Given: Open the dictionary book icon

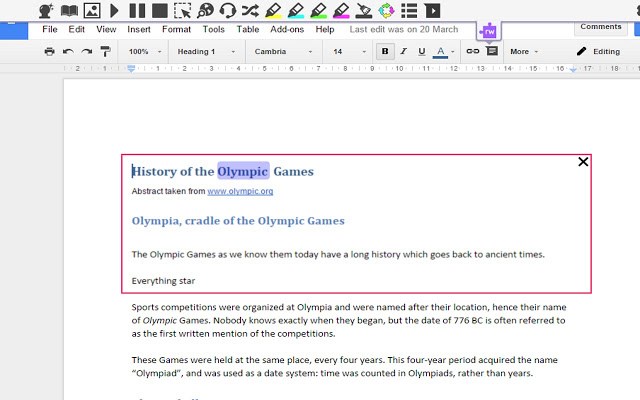Looking at the screenshot, I should 69,11.
